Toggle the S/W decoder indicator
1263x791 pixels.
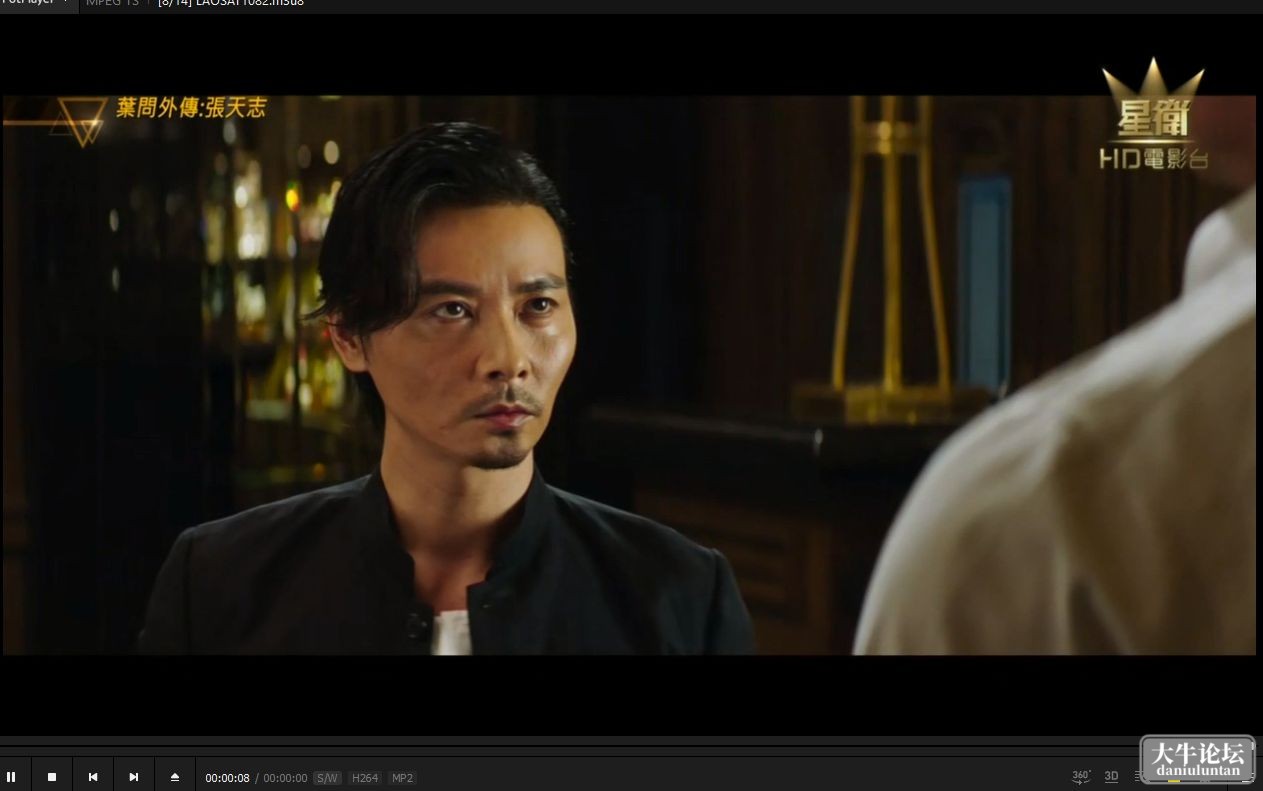coord(327,778)
